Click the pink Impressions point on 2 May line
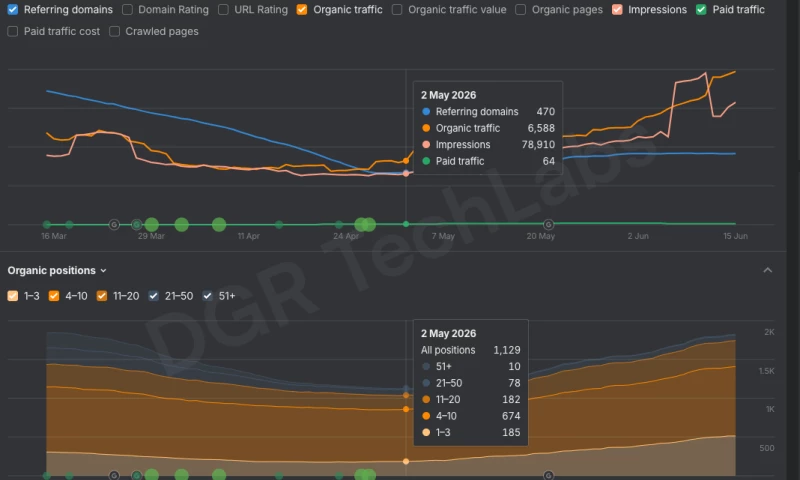The image size is (800, 480). point(406,173)
